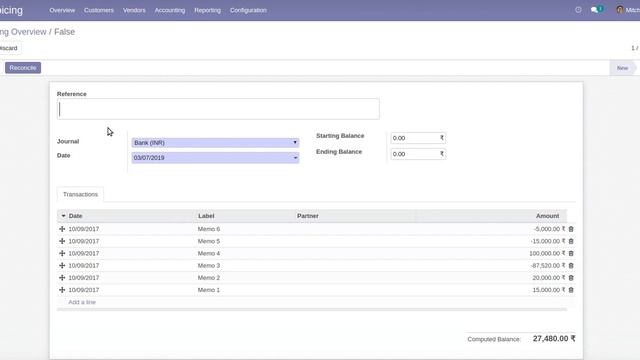Click the drag handle for Memo 4 row
640x360 pixels.
[62, 253]
